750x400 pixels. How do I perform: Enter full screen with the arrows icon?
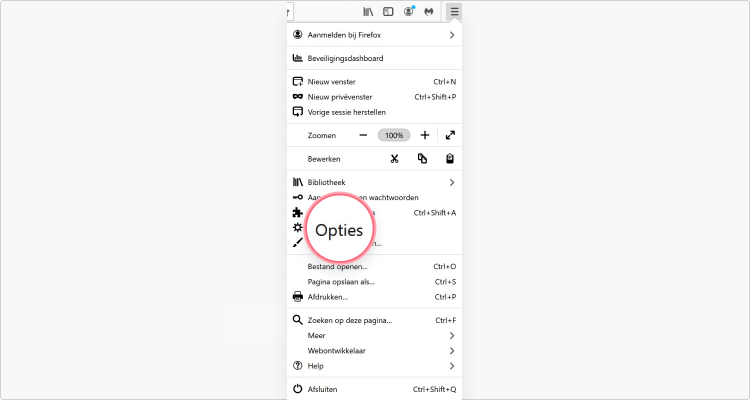[450, 135]
